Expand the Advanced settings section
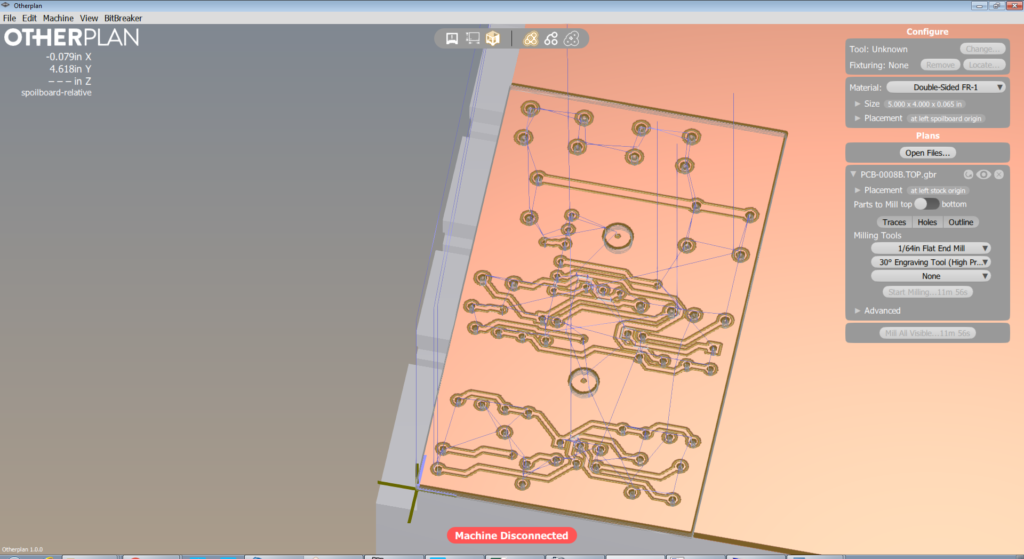The width and height of the screenshot is (1024, 559). coord(857,311)
